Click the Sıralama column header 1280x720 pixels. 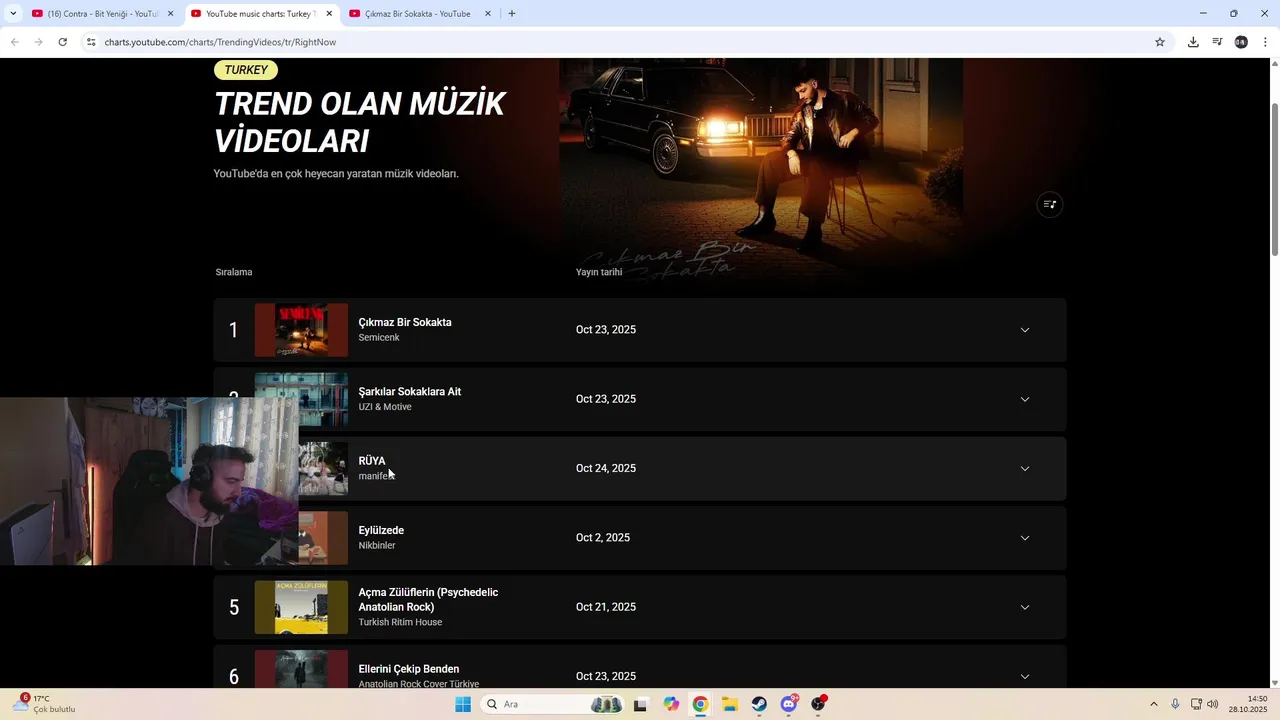coord(234,272)
